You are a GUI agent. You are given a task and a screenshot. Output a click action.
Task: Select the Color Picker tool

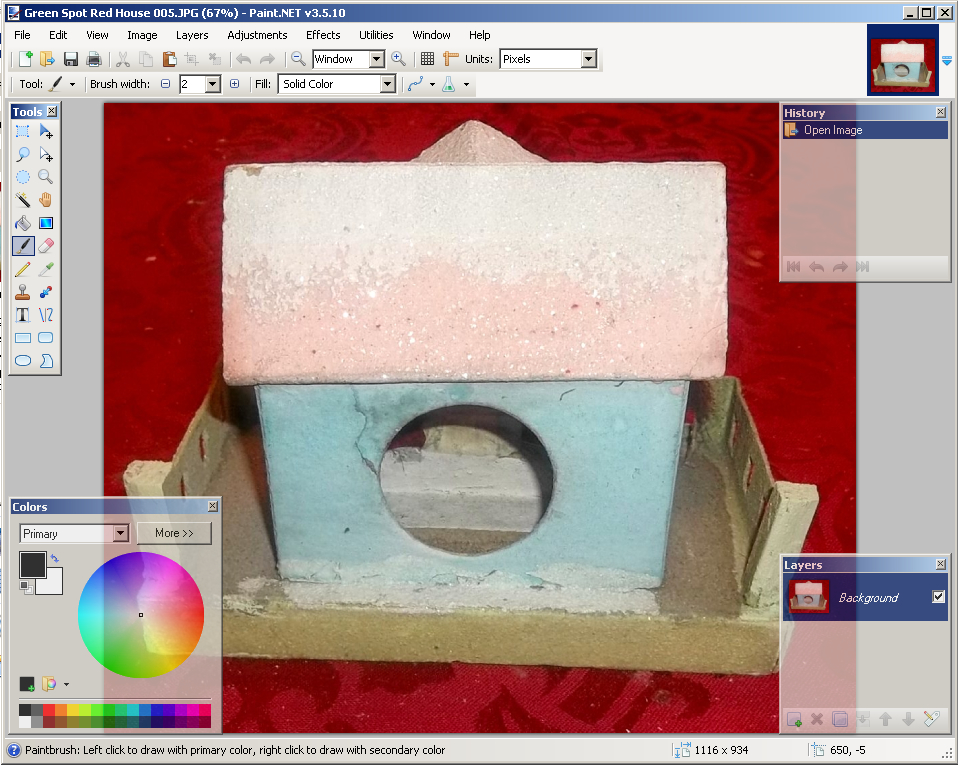click(x=45, y=268)
